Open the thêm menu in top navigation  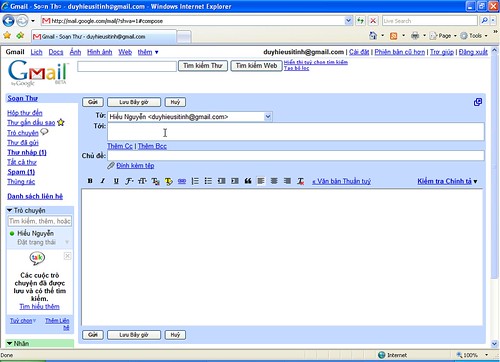(x=148, y=52)
